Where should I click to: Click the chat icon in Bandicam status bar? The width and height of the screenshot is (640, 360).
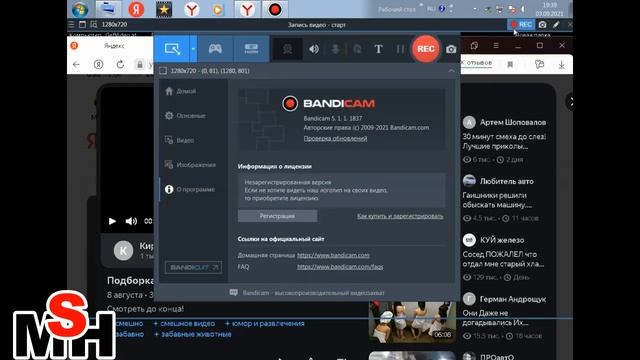tap(233, 293)
